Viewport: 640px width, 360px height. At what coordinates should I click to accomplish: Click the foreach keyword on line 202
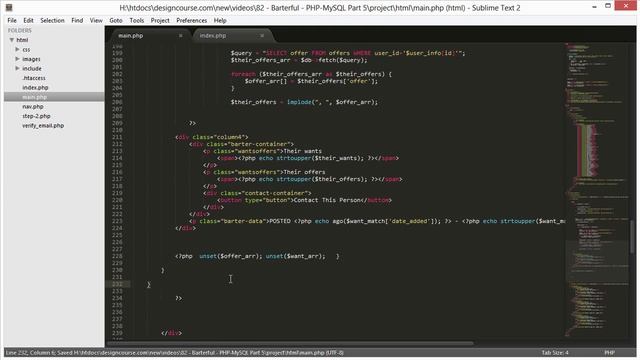(243, 74)
